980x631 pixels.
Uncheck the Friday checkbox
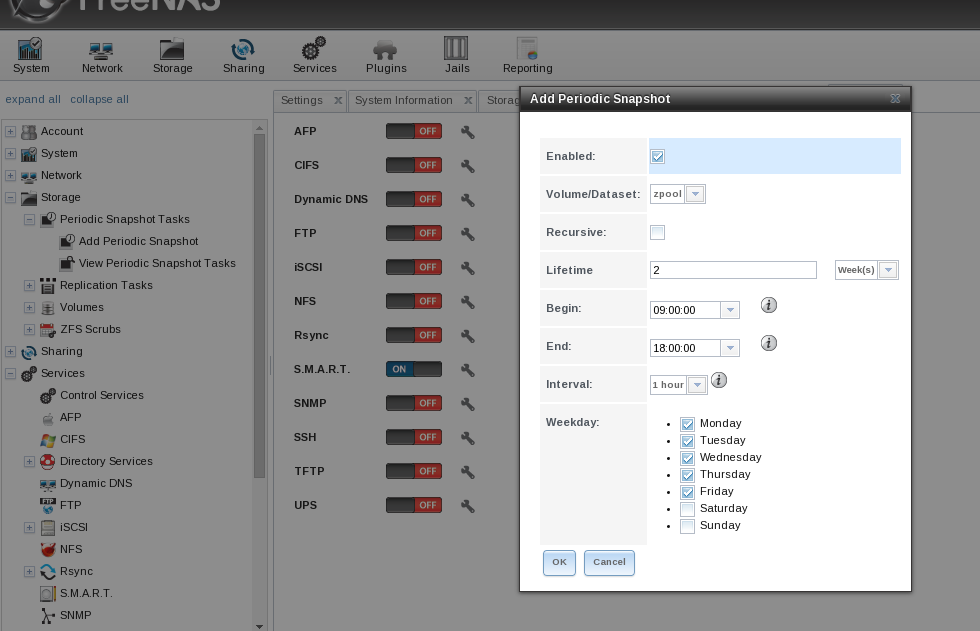688,492
